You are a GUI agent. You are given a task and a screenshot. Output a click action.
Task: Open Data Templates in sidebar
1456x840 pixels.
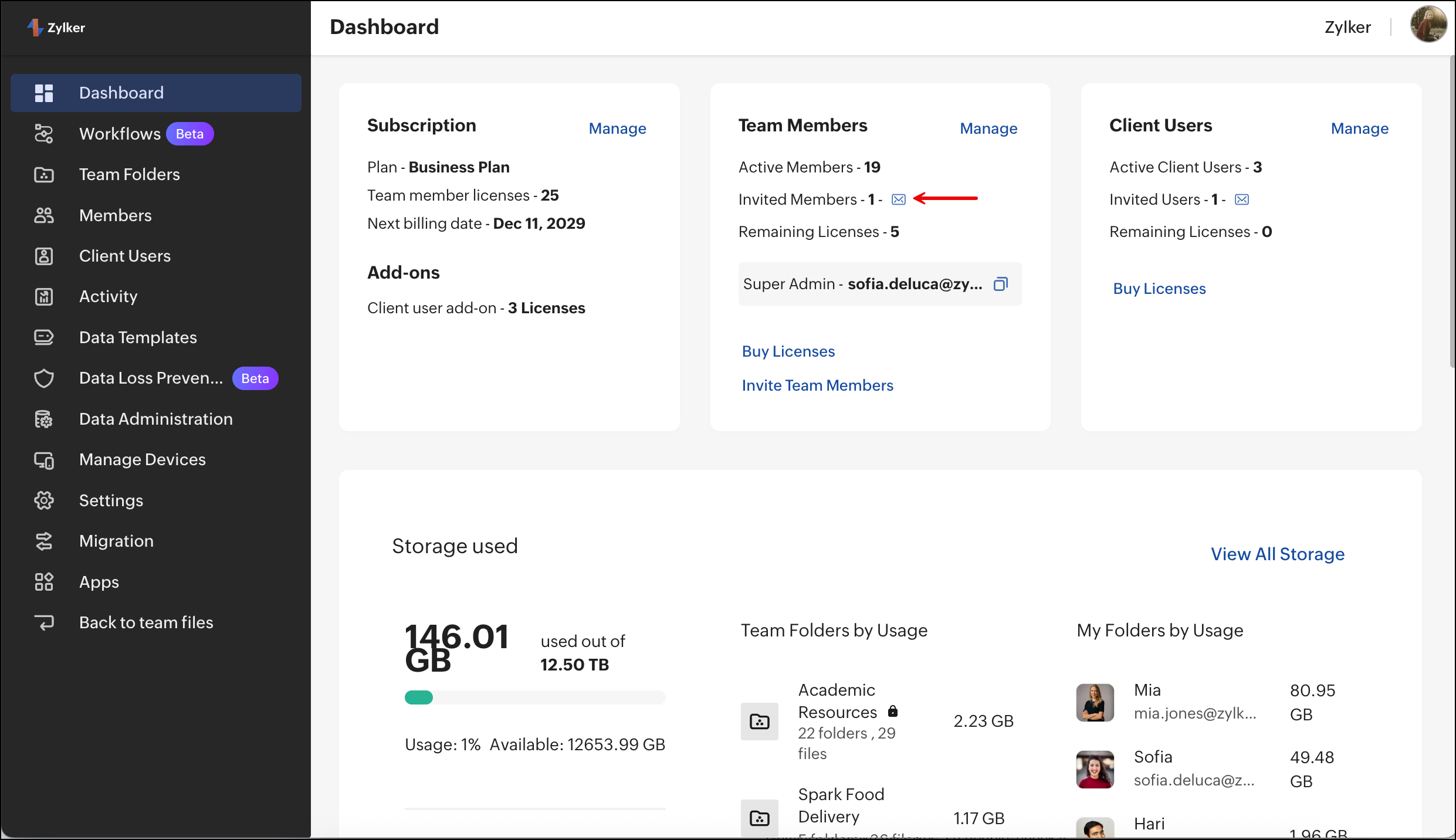coord(138,337)
